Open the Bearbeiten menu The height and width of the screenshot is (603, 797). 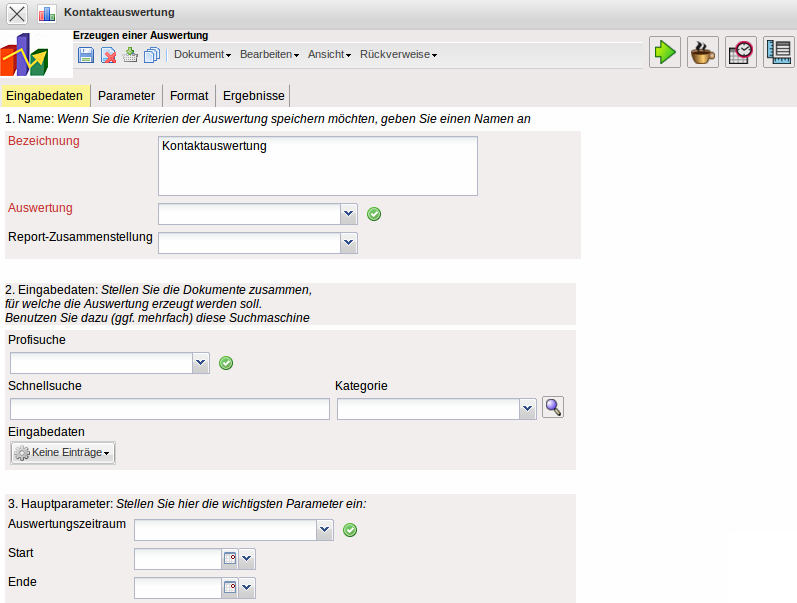[269, 55]
